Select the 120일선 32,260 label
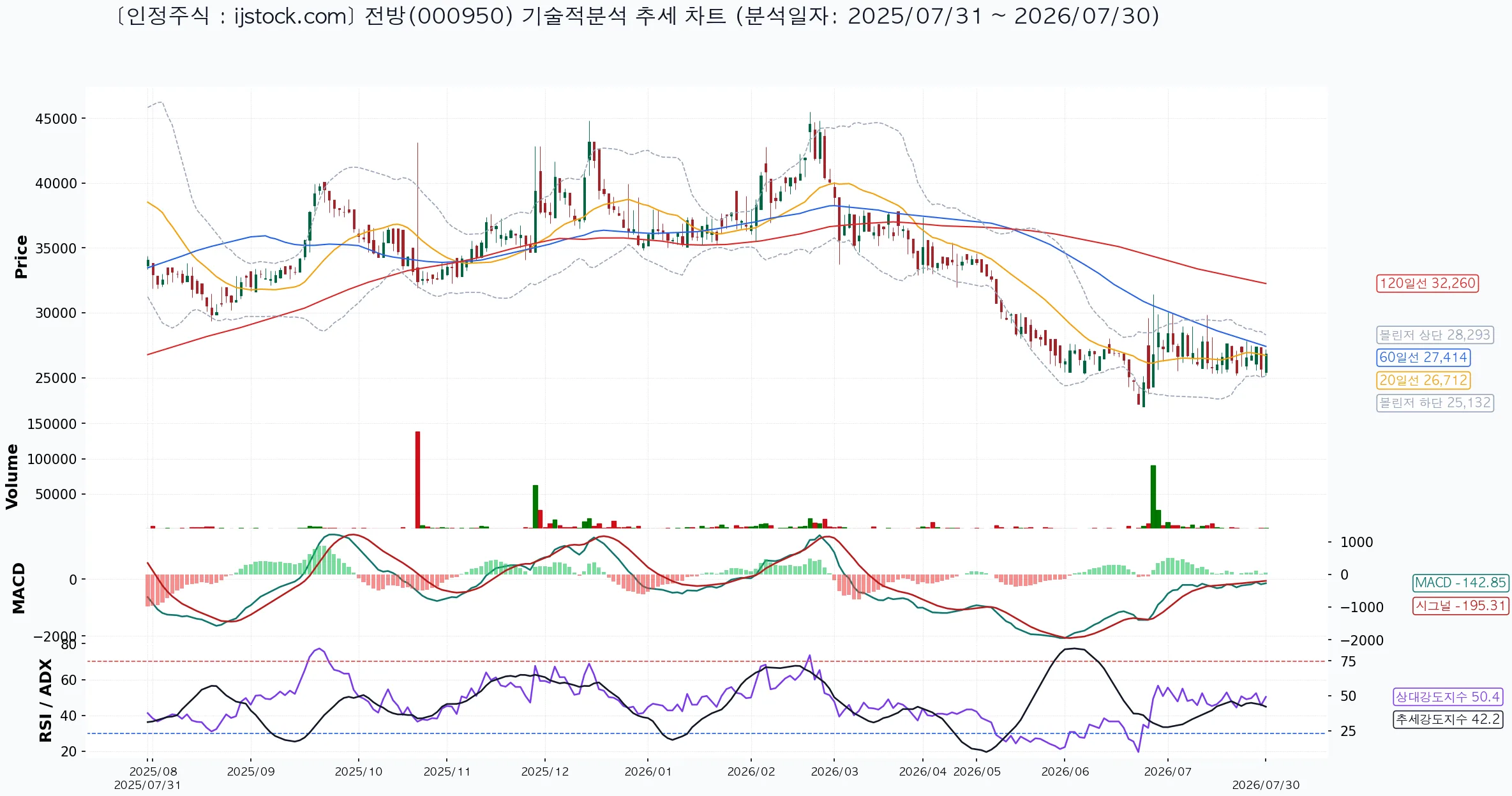Viewport: 1512px width, 796px height. [1427, 283]
